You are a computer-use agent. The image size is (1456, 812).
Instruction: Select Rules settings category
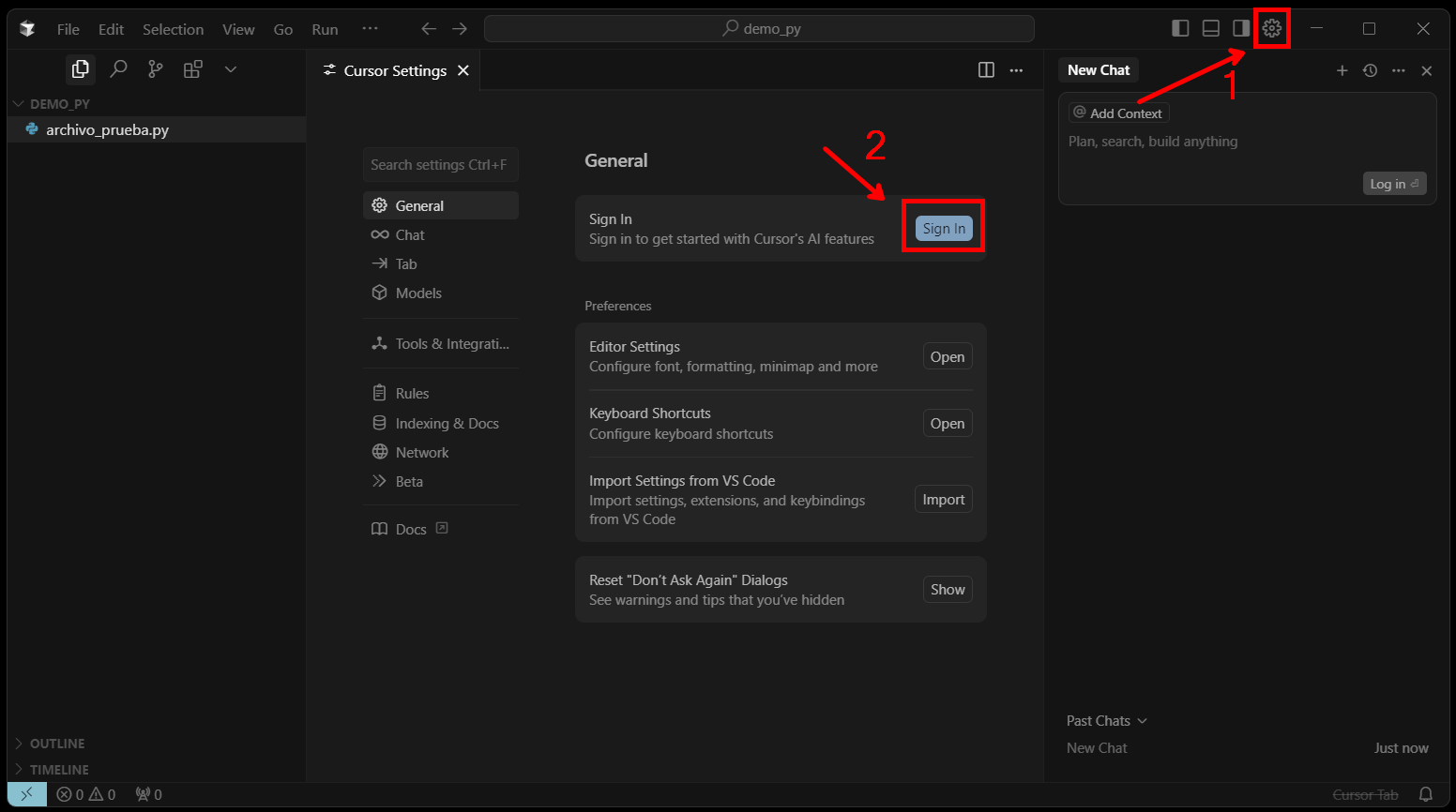pyautogui.click(x=440, y=393)
